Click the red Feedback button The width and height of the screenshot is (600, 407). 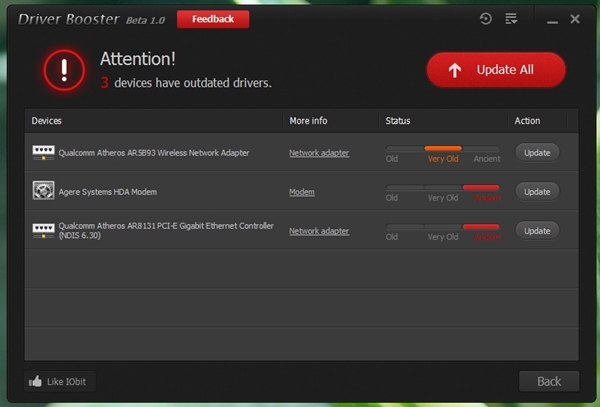(x=213, y=19)
